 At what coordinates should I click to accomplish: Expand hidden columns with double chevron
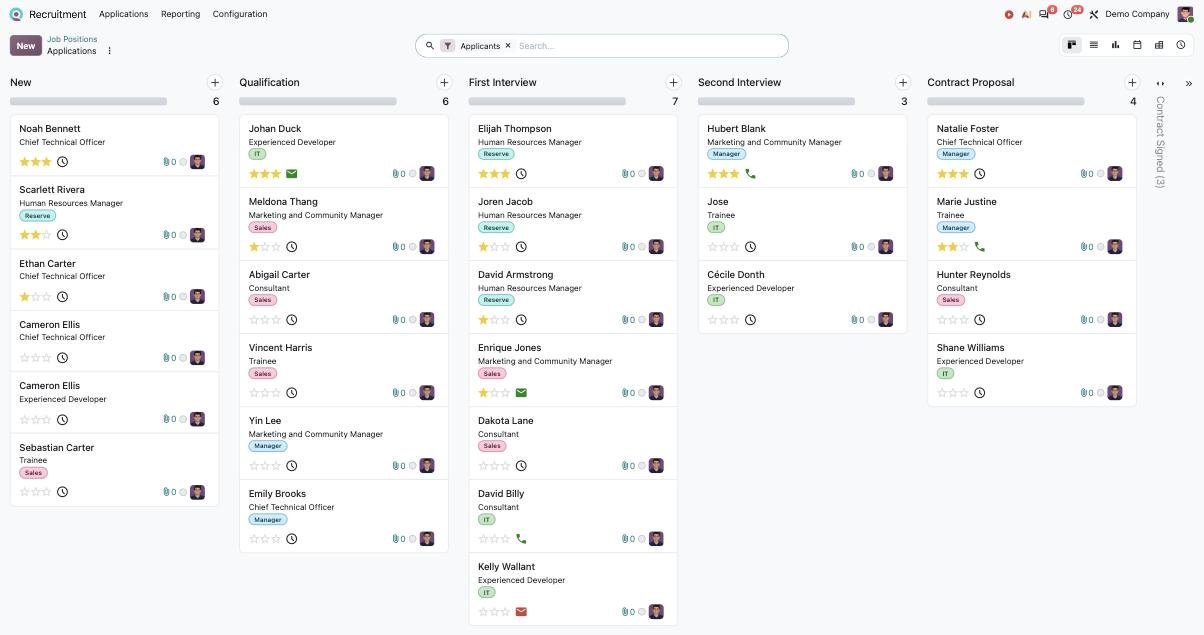click(1189, 84)
